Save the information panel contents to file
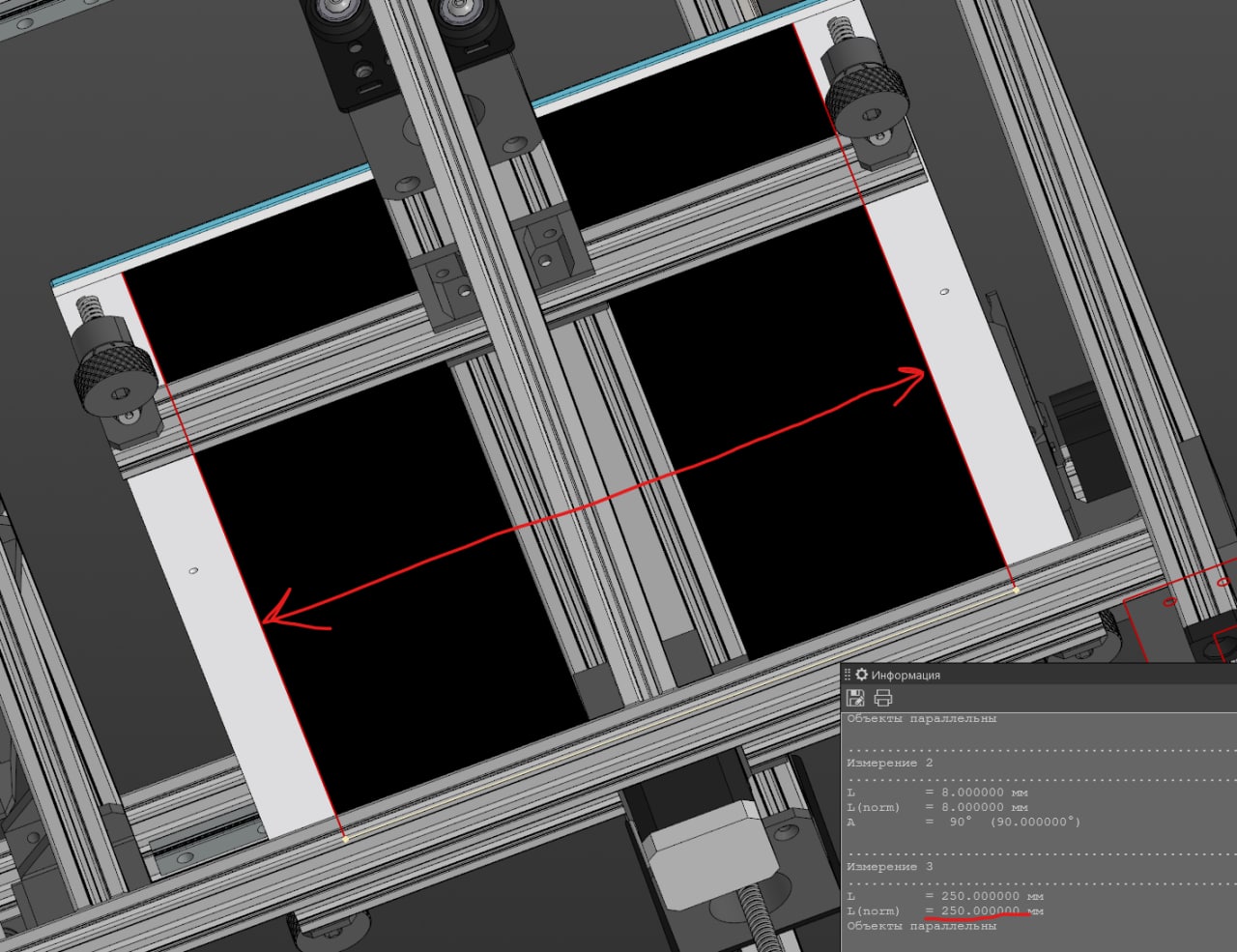1237x952 pixels. pyautogui.click(x=854, y=698)
